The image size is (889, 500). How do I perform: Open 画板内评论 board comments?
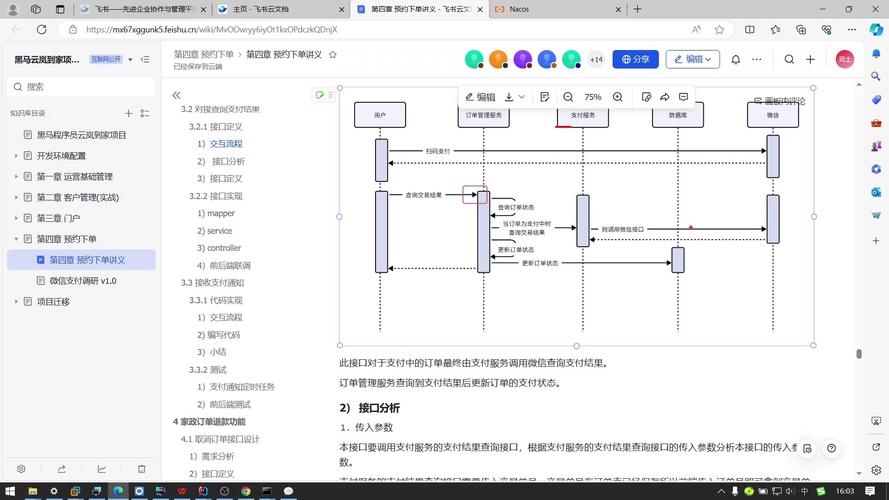(x=780, y=101)
